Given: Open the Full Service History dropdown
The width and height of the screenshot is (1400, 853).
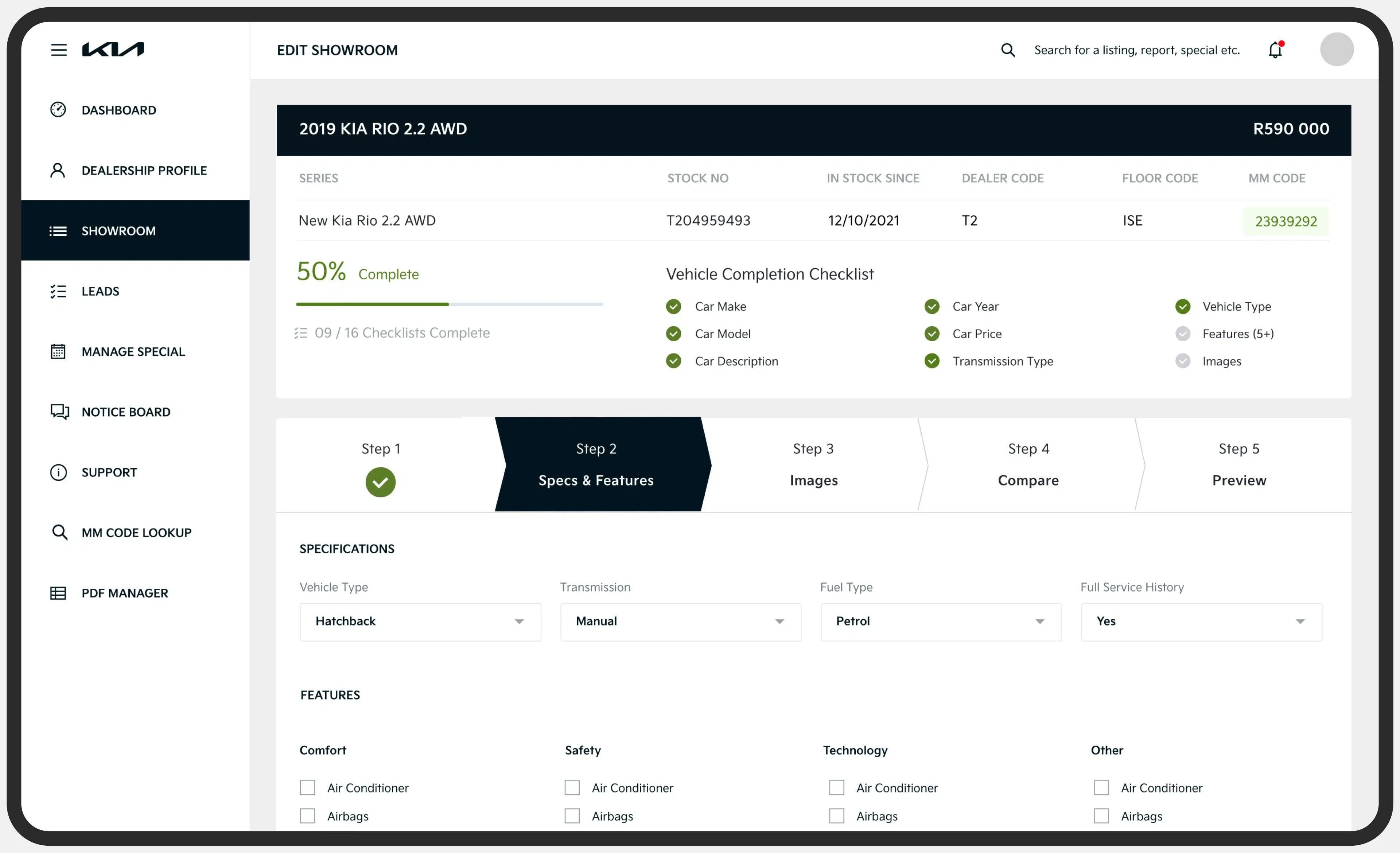Looking at the screenshot, I should tap(1201, 622).
